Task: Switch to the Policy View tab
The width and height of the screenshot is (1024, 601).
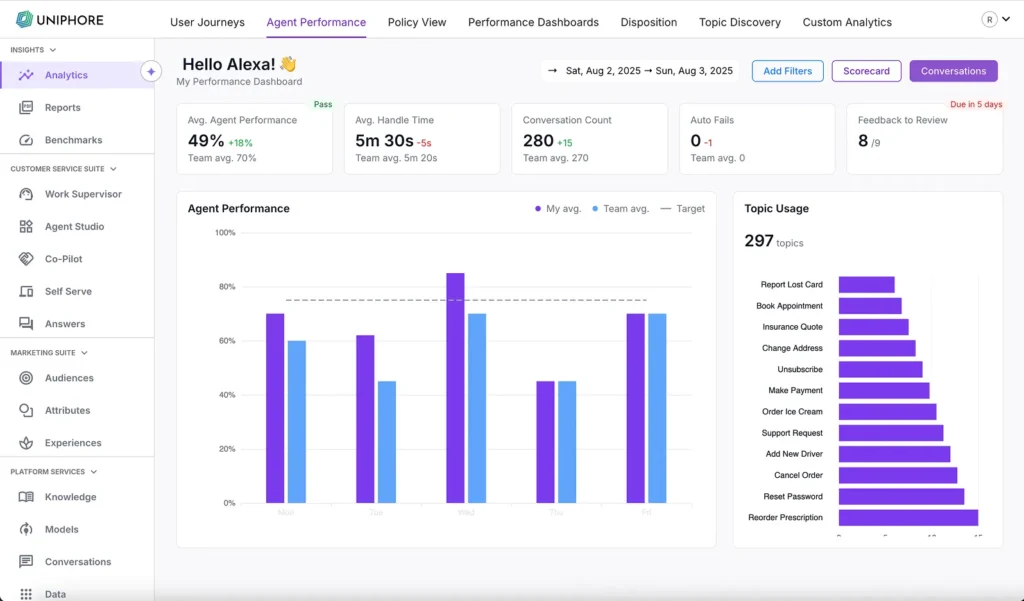Action: (x=417, y=22)
